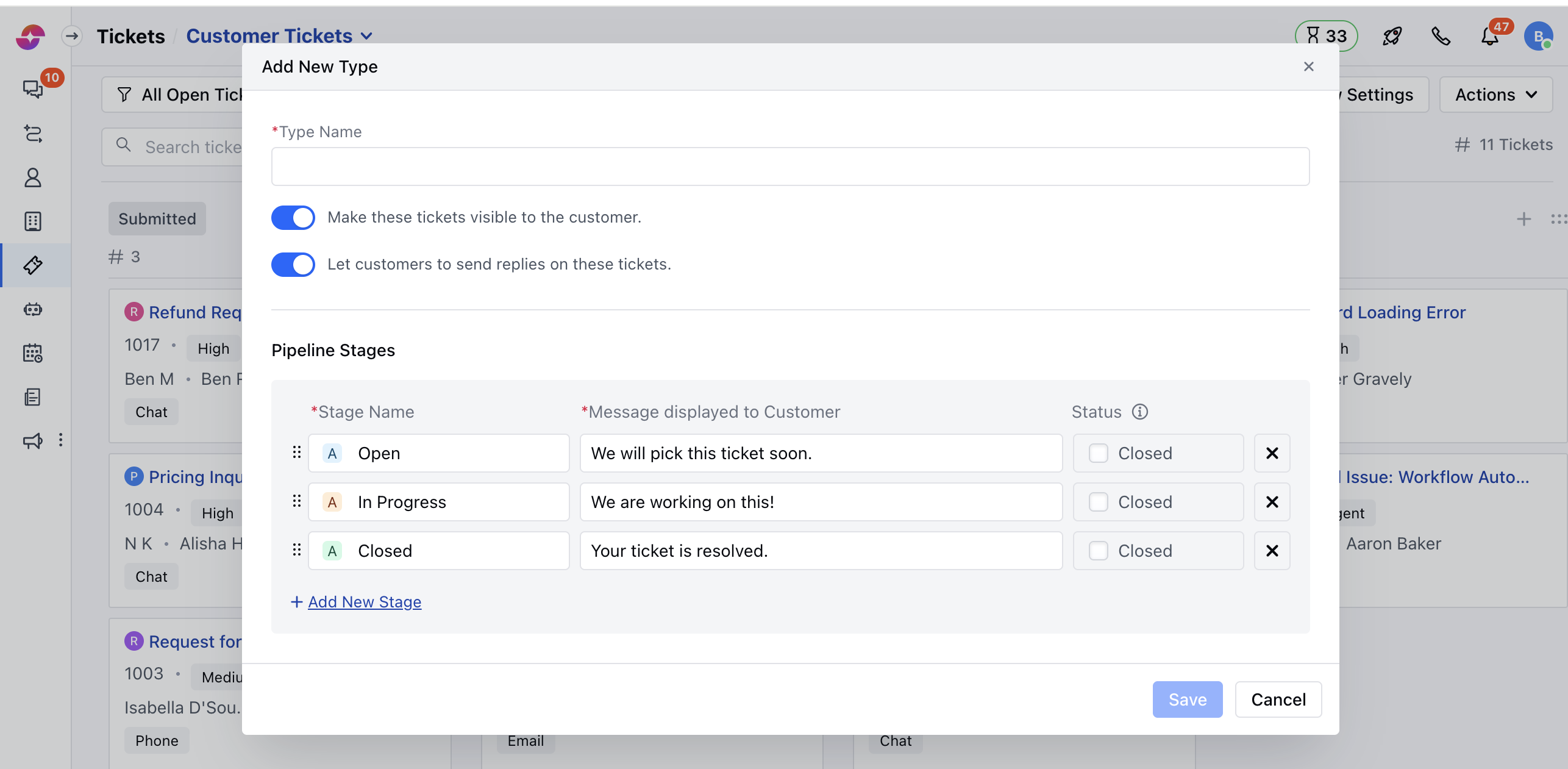Image resolution: width=1568 pixels, height=769 pixels.
Task: Open the bot automation sidebar icon
Action: click(33, 309)
